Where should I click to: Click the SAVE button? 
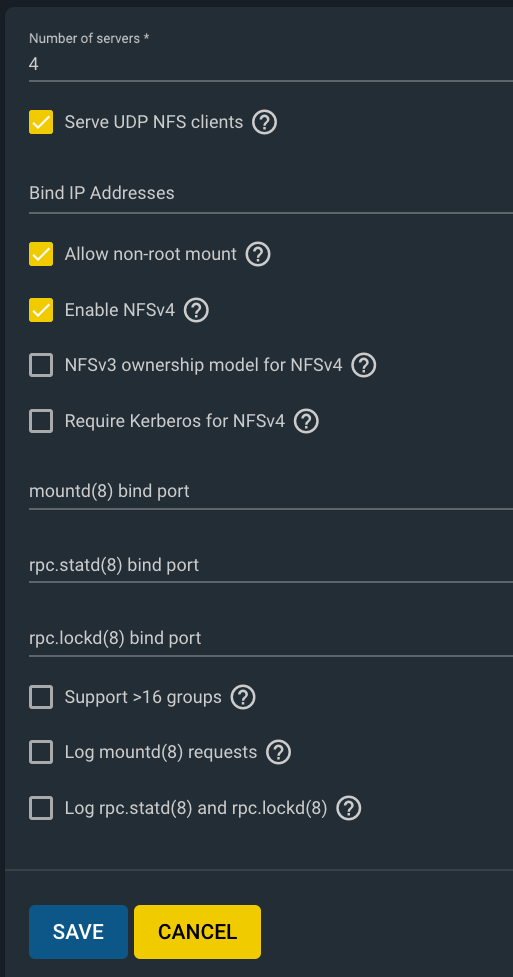79,932
